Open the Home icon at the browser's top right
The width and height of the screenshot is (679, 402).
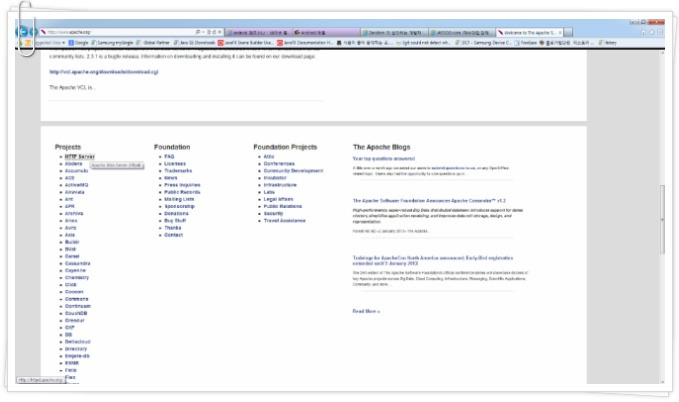click(x=643, y=32)
